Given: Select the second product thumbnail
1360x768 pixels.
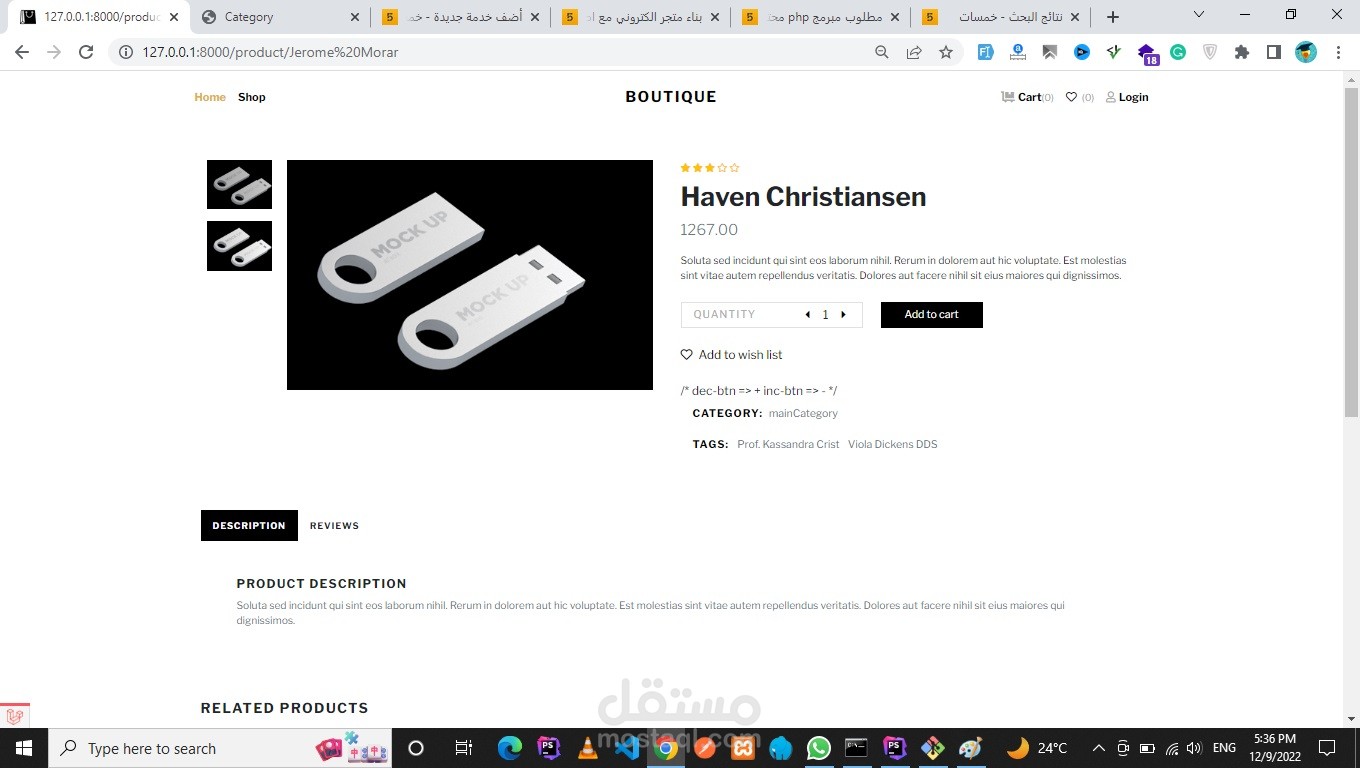Looking at the screenshot, I should 239,246.
